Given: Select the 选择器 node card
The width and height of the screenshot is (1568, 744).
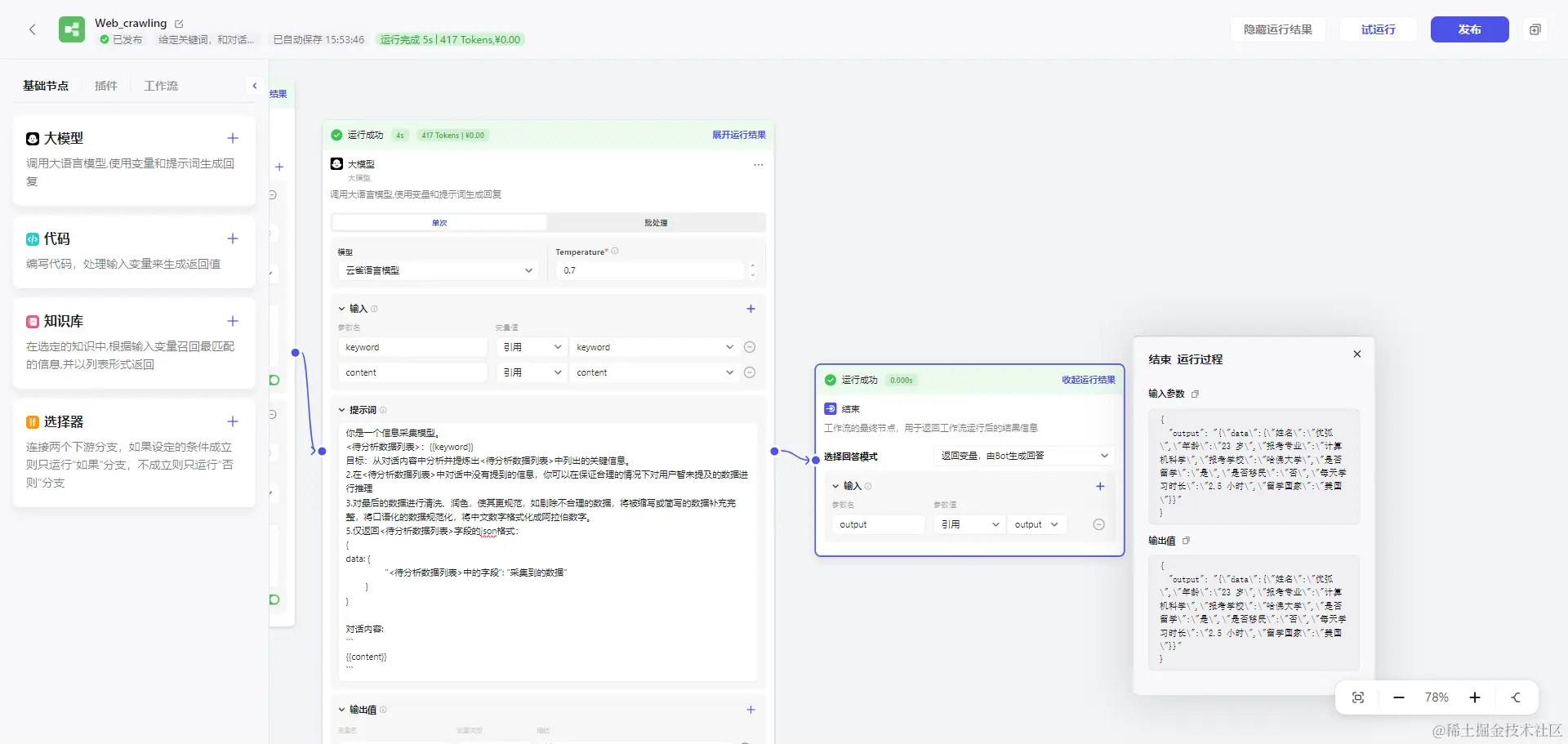Looking at the screenshot, I should tap(135, 453).
